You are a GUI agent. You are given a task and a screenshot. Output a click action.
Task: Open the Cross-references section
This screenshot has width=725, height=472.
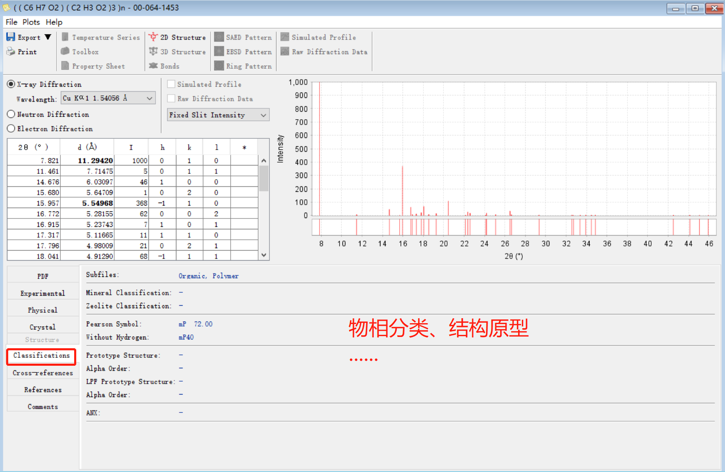(x=42, y=373)
